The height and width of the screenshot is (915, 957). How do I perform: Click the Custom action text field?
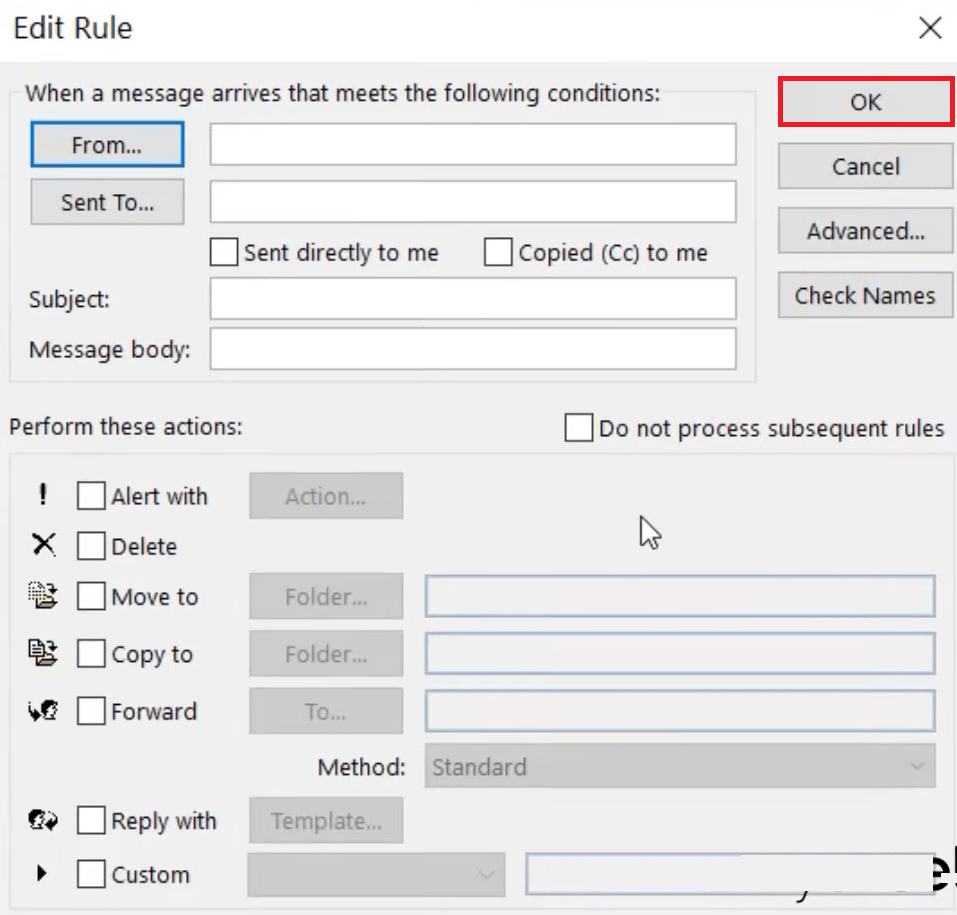tap(730, 874)
